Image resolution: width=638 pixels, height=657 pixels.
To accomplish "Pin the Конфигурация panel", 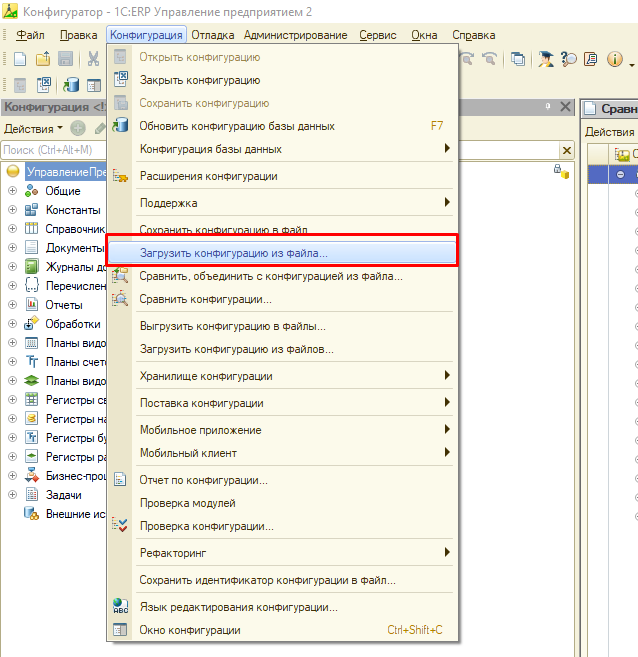I will [548, 107].
